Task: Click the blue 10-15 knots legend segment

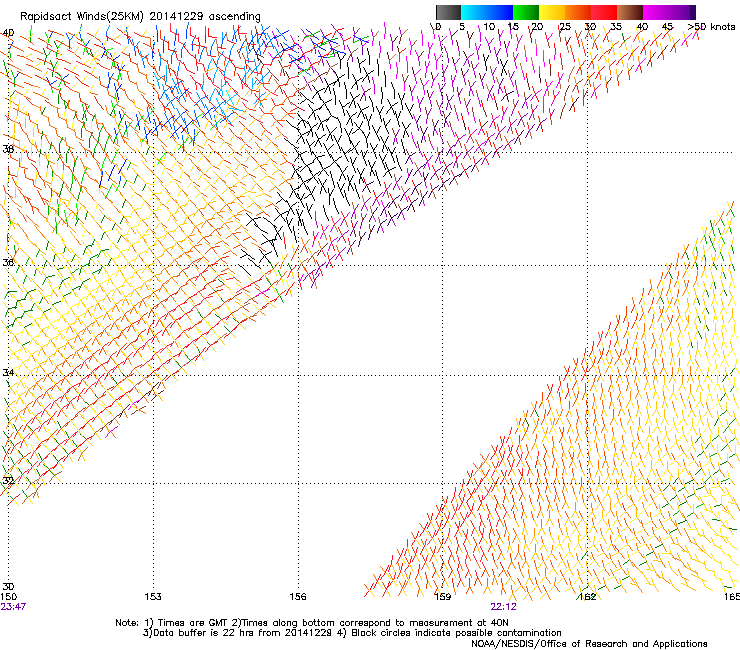Action: click(500, 12)
